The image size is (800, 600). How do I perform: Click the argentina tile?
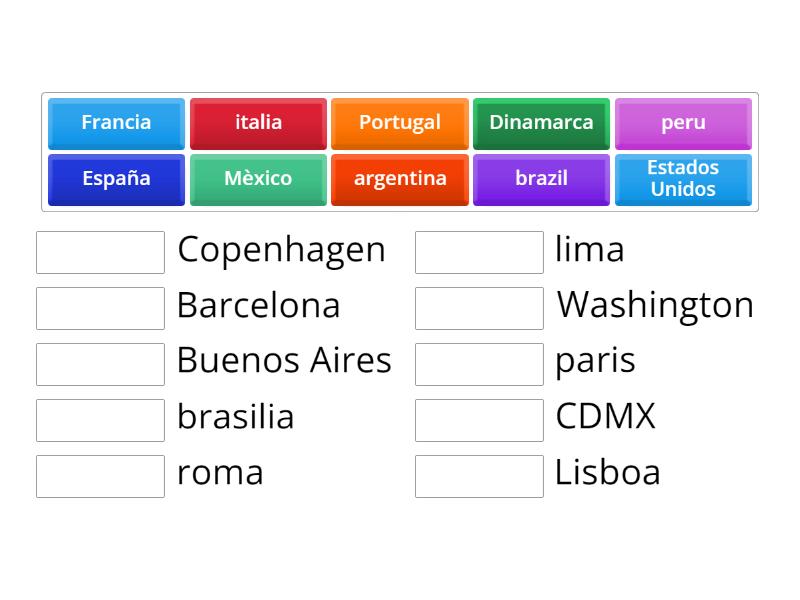(x=400, y=179)
